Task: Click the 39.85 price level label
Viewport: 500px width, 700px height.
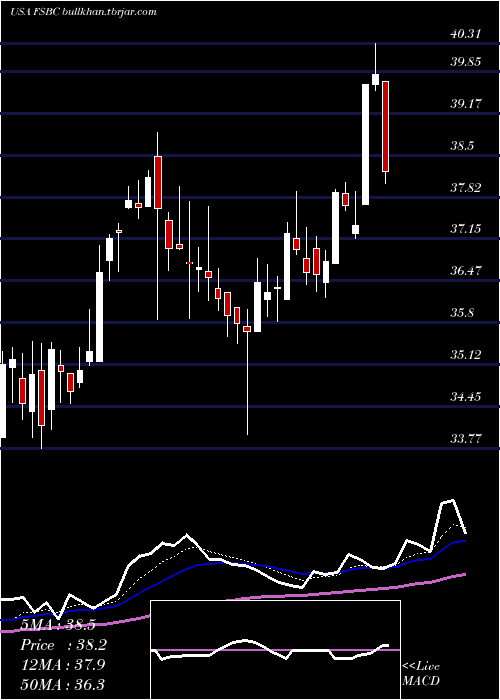Action: pyautogui.click(x=466, y=62)
